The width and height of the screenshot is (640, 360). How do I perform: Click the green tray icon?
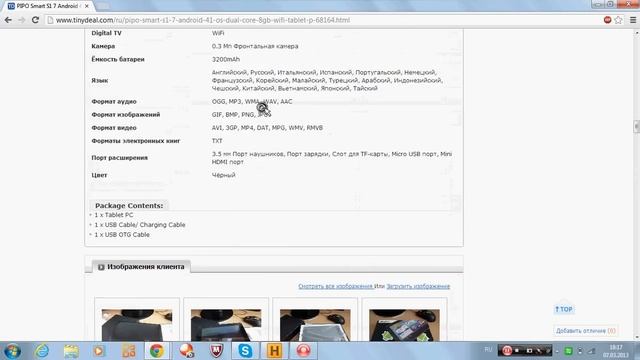pos(568,351)
